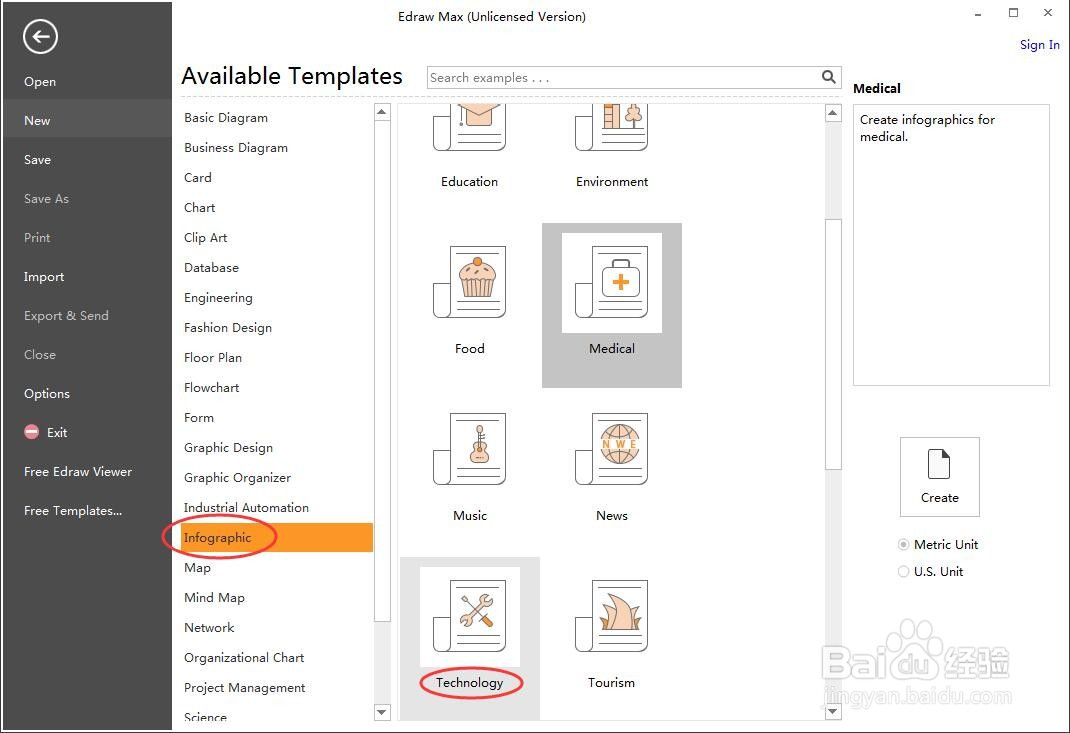Select the Technology wrench template icon
This screenshot has height=733, width=1070.
pyautogui.click(x=469, y=616)
